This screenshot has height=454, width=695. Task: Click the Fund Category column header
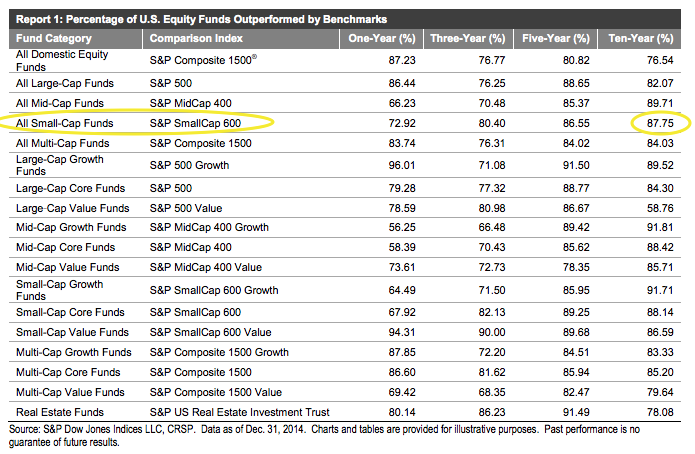[51, 38]
